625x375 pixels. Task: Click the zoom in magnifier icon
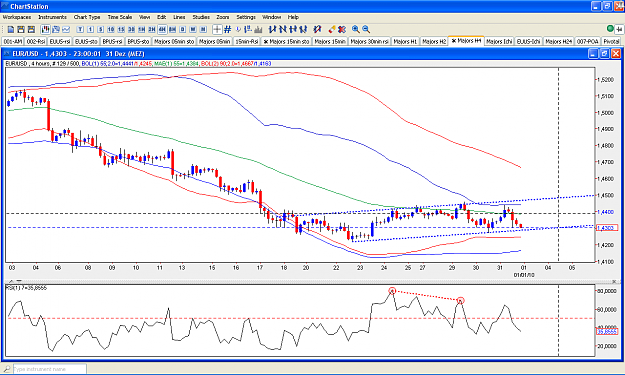[356, 29]
